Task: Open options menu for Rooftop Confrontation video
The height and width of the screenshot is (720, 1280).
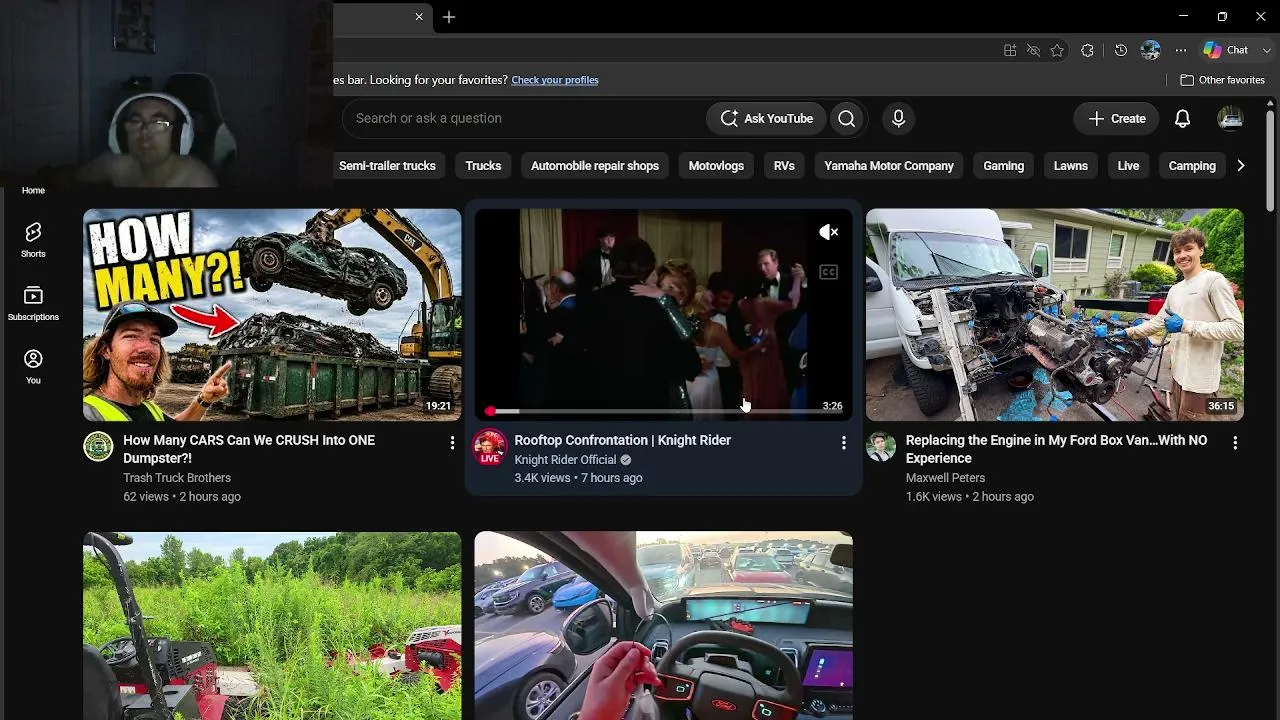Action: tap(843, 442)
